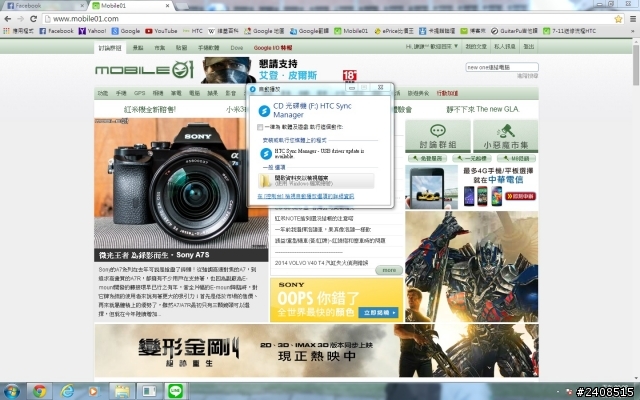The height and width of the screenshot is (400, 640).
Task: Open the Chrome menu icon
Action: click(x=633, y=19)
